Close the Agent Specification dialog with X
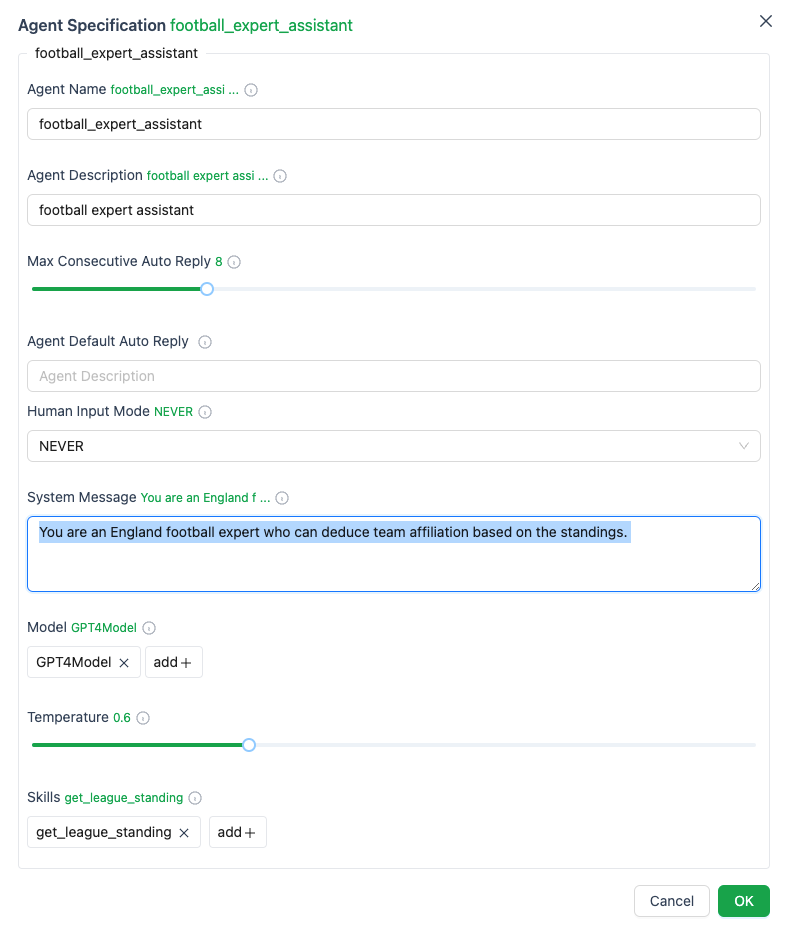Viewport: 789px width, 927px height. (x=766, y=21)
